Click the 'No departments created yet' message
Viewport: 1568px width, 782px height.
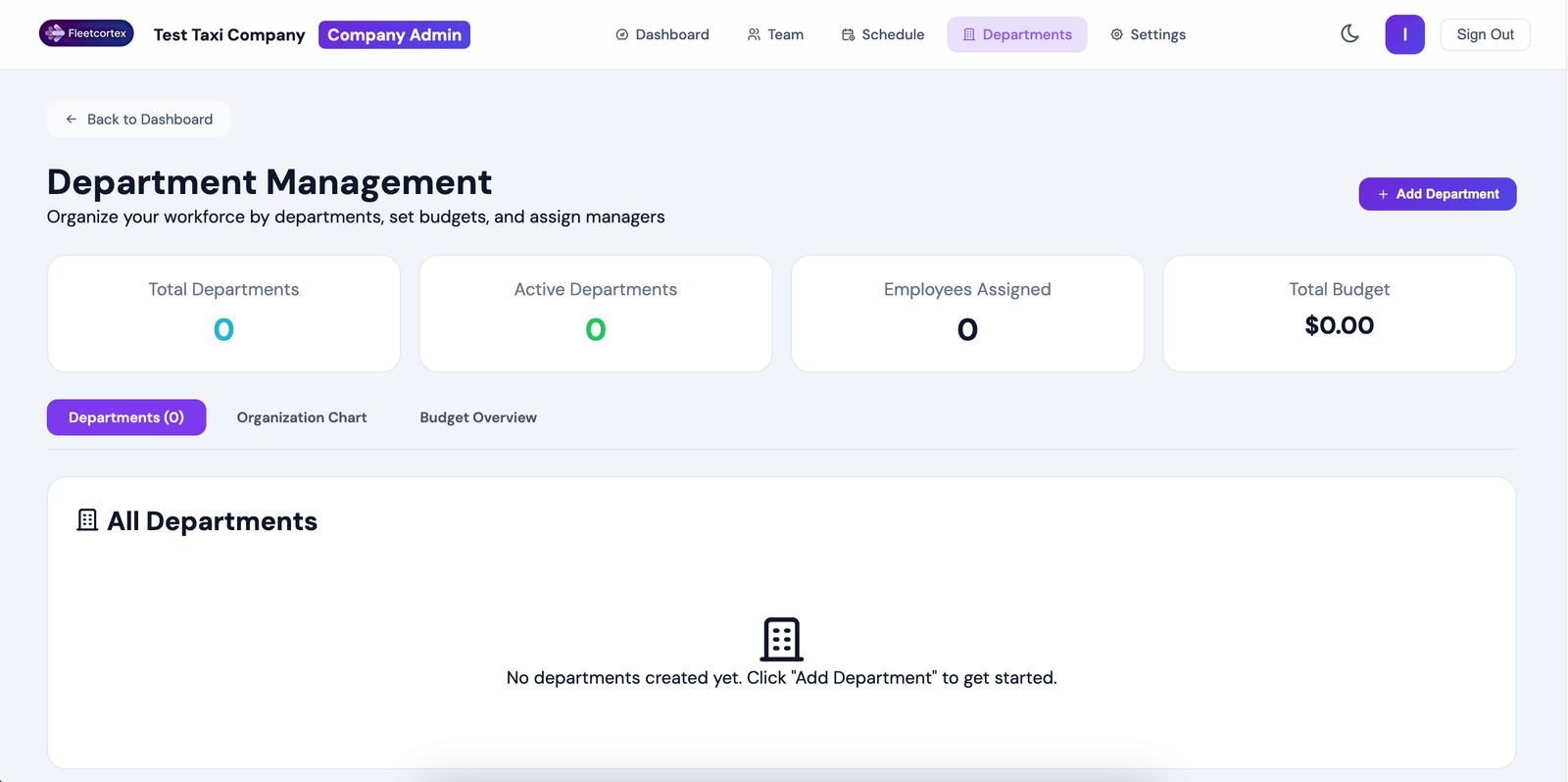click(x=782, y=678)
